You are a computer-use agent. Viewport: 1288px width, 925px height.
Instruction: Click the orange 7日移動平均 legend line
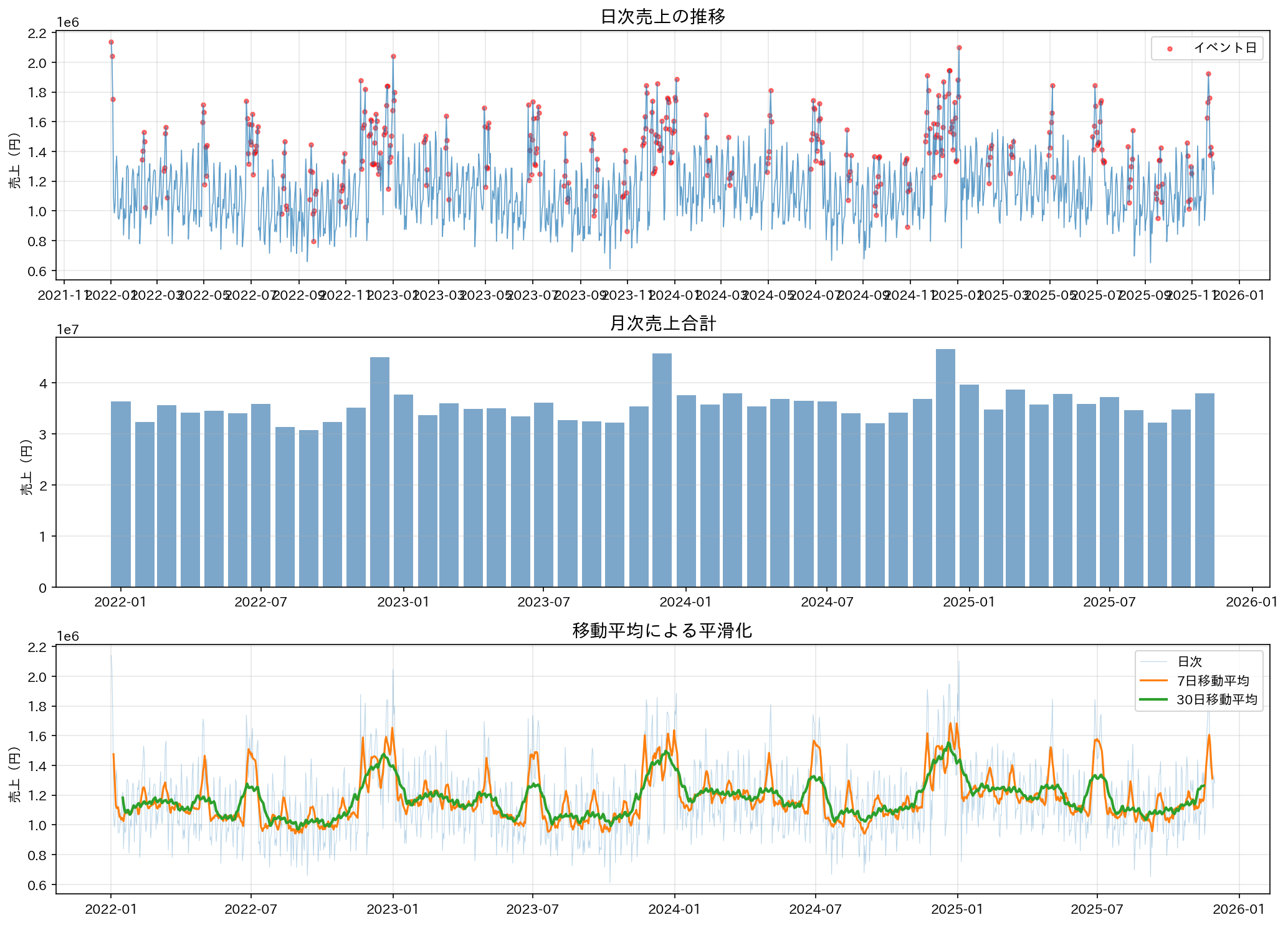[1153, 681]
